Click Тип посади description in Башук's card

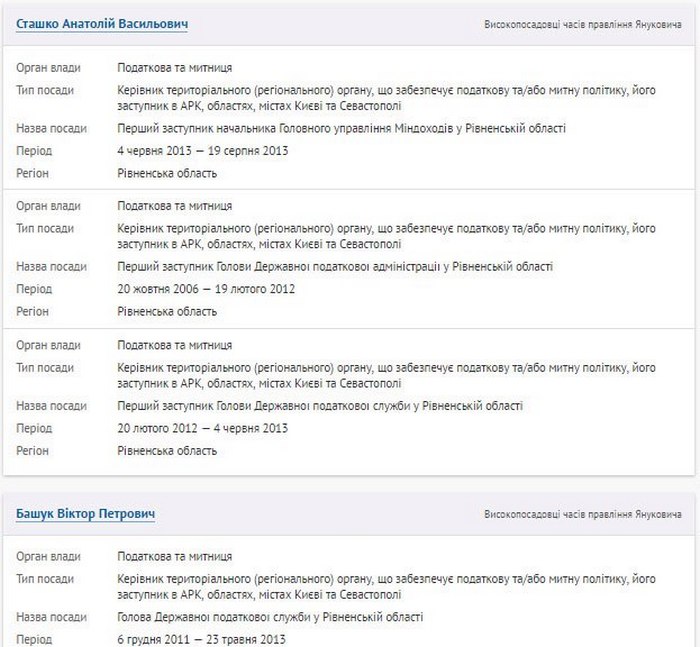point(386,587)
